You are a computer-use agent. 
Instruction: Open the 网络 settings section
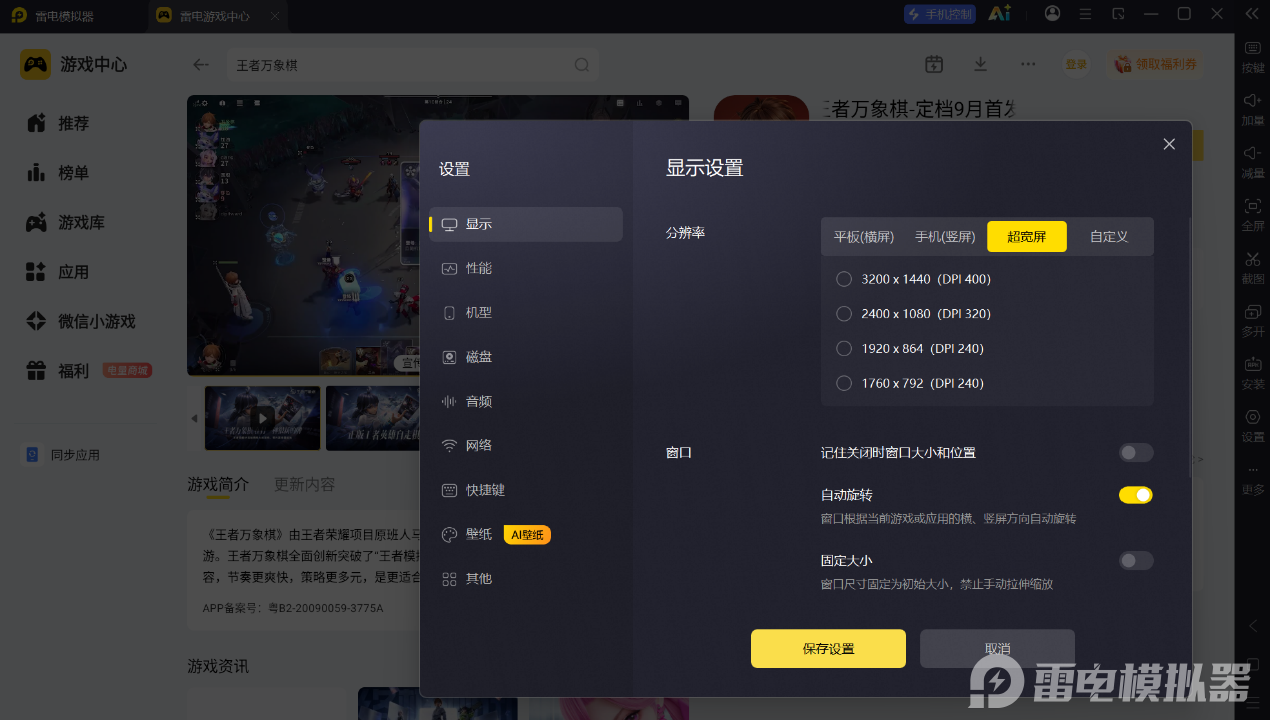coord(526,445)
